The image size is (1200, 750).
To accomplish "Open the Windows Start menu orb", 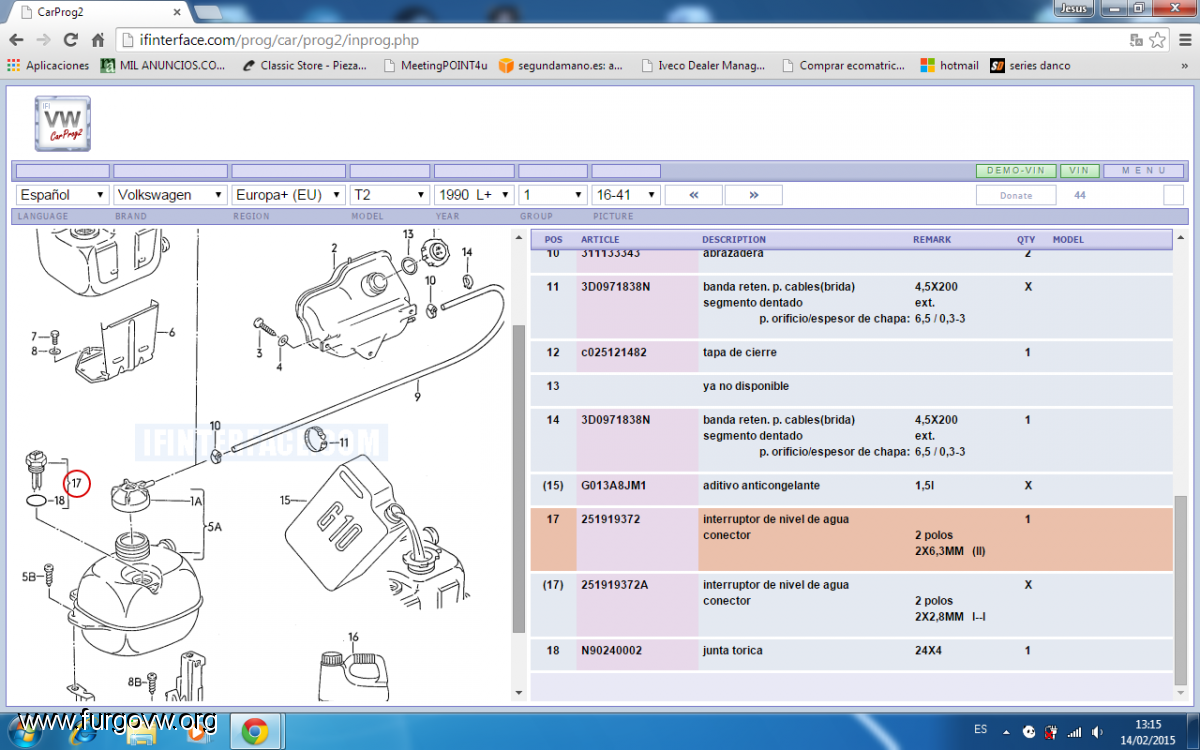I will pos(26,731).
